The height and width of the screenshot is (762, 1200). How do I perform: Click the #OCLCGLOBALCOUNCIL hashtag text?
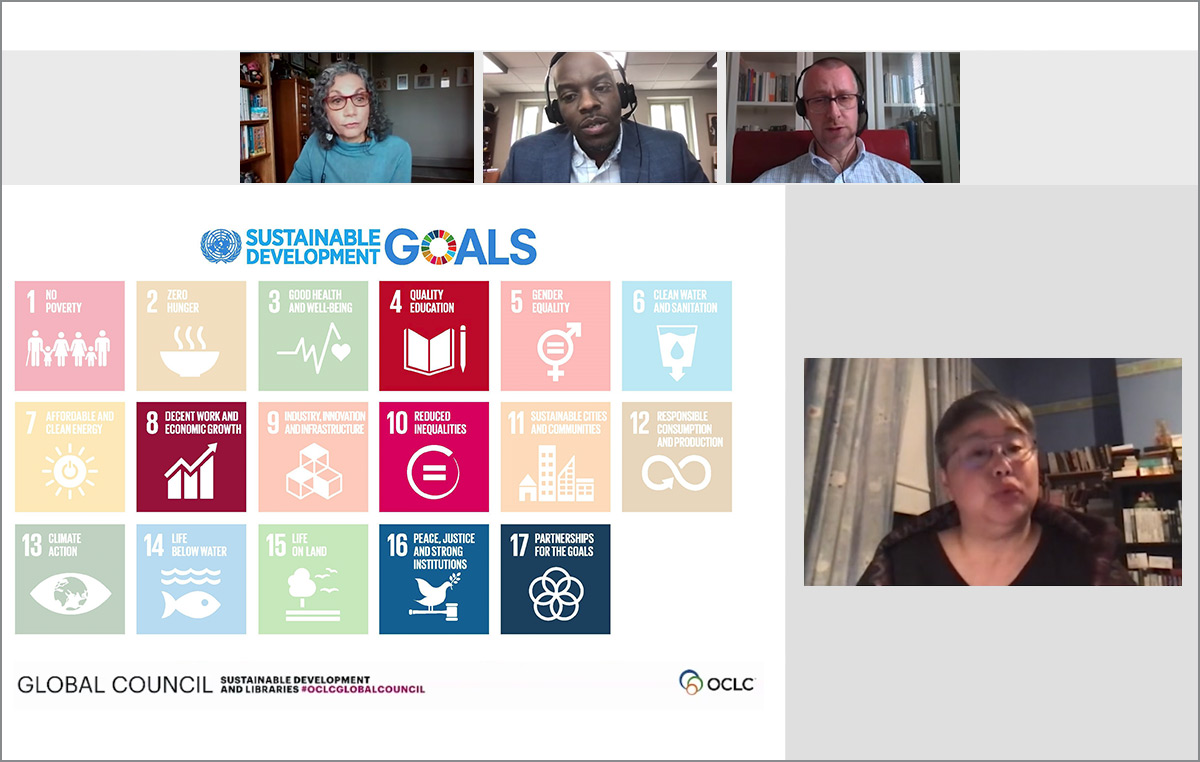point(369,690)
